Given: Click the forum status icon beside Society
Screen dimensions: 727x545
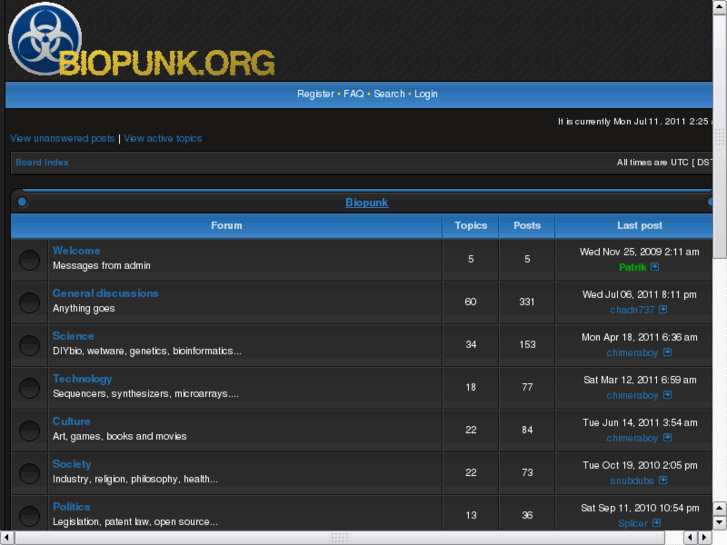Looking at the screenshot, I should click(29, 474).
